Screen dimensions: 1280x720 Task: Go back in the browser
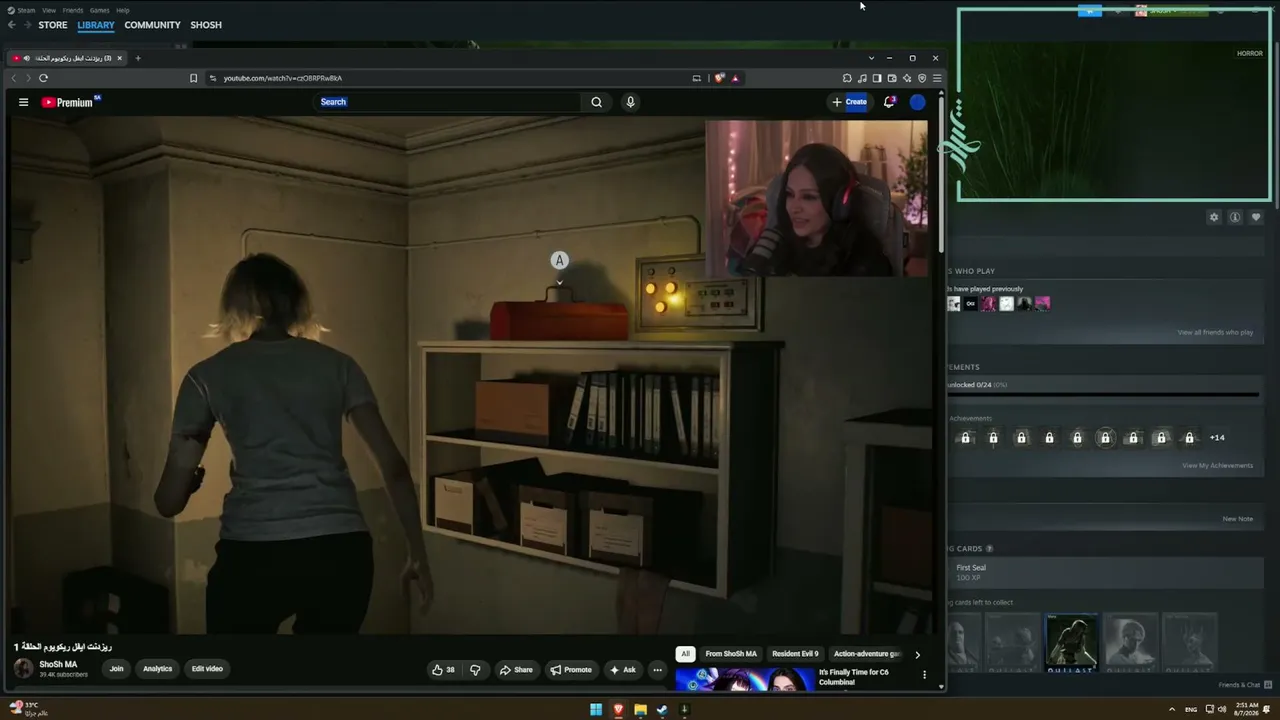(14, 78)
